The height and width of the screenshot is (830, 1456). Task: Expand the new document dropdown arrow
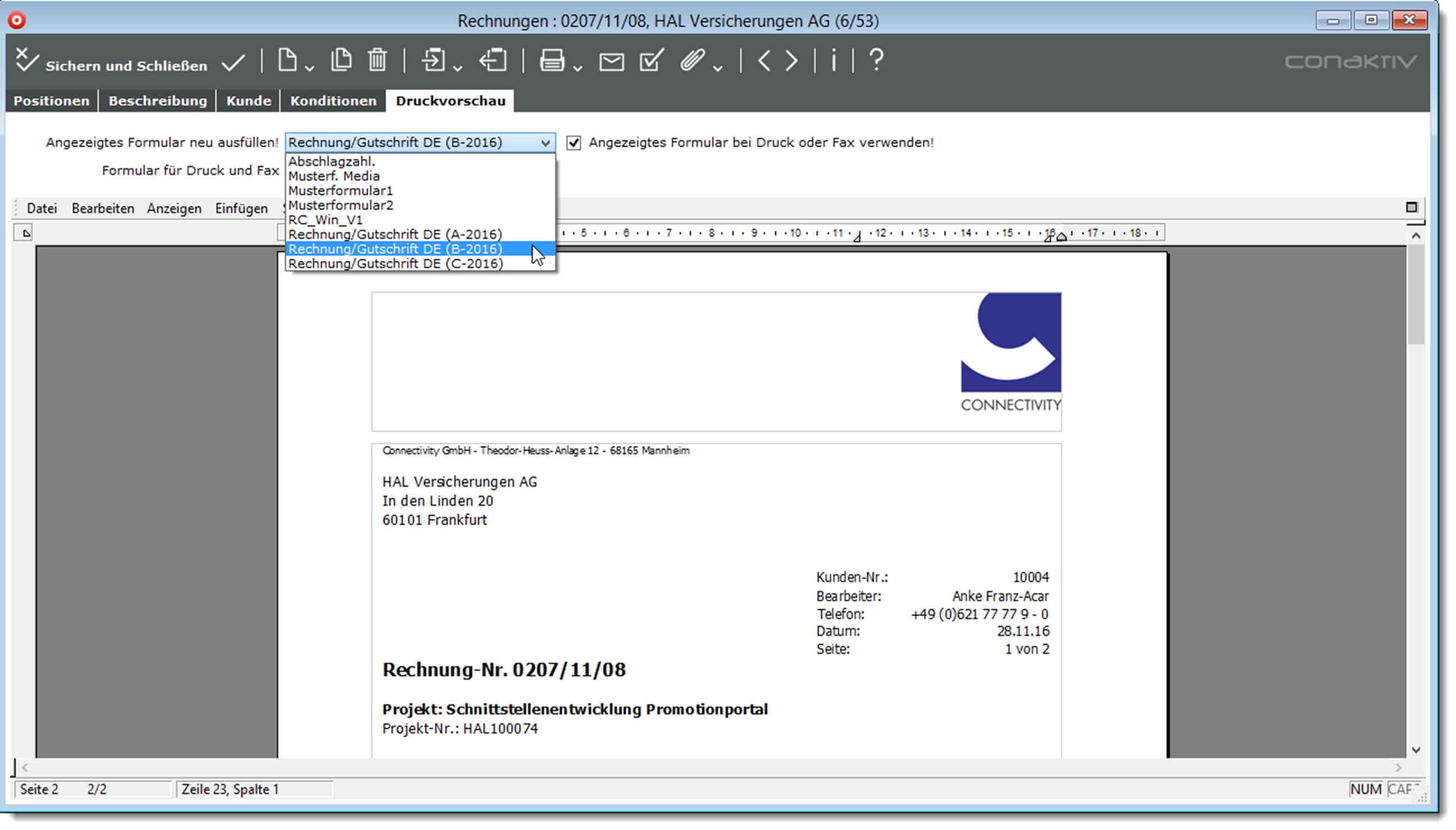click(310, 68)
